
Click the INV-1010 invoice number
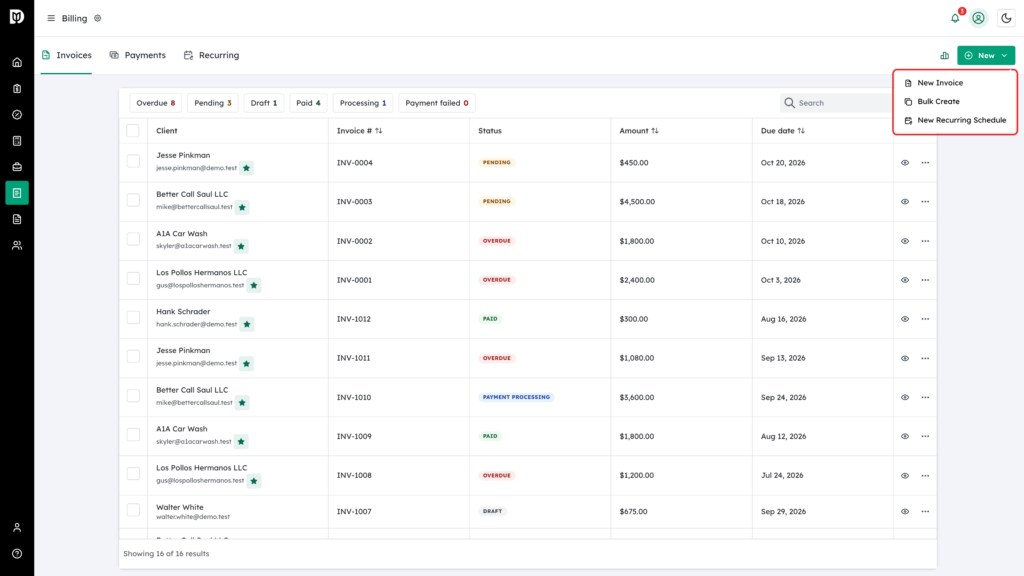pos(354,397)
